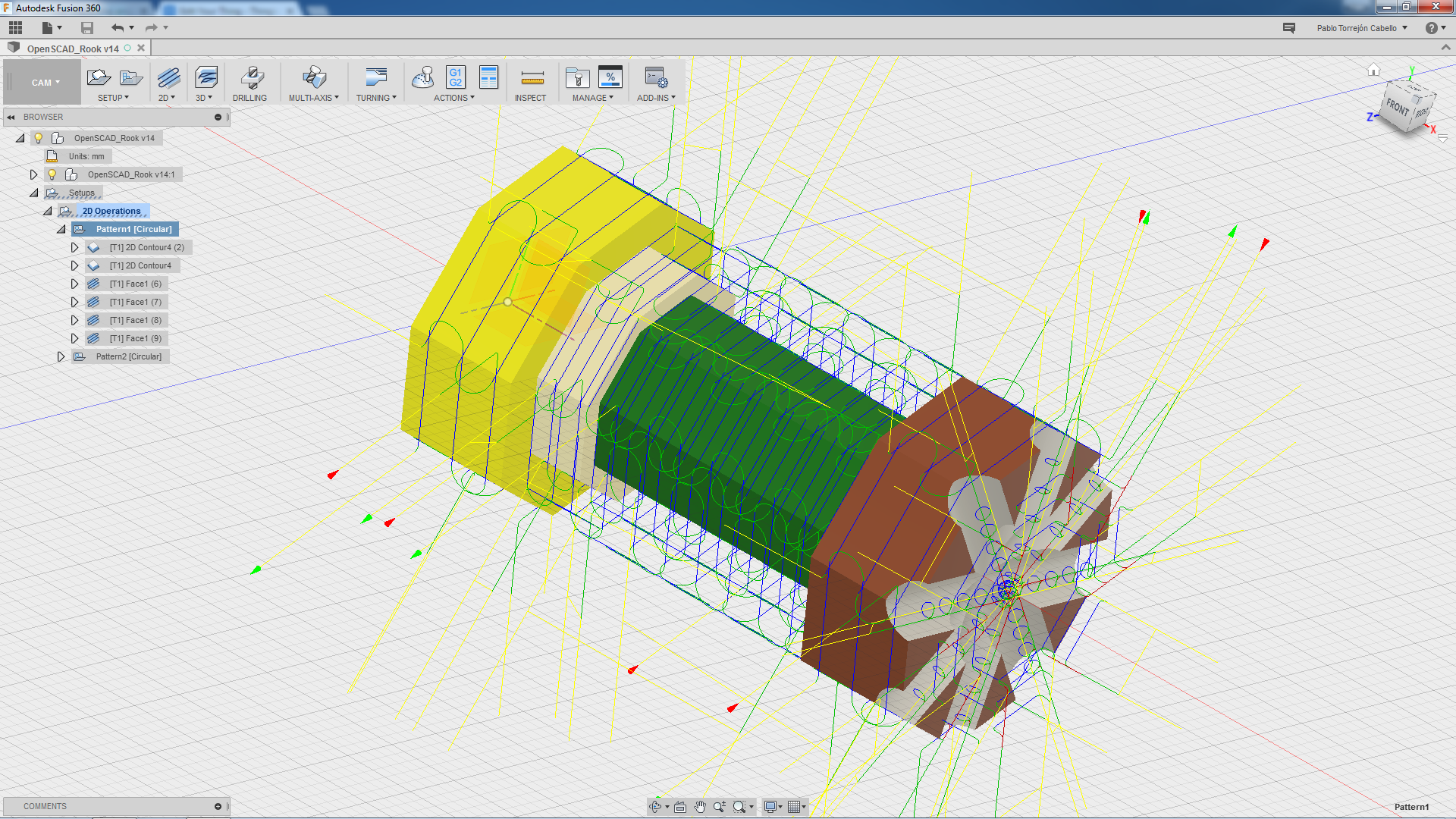Screen dimensions: 1456x819
Task: Open the 2D menu
Action: click(x=167, y=98)
